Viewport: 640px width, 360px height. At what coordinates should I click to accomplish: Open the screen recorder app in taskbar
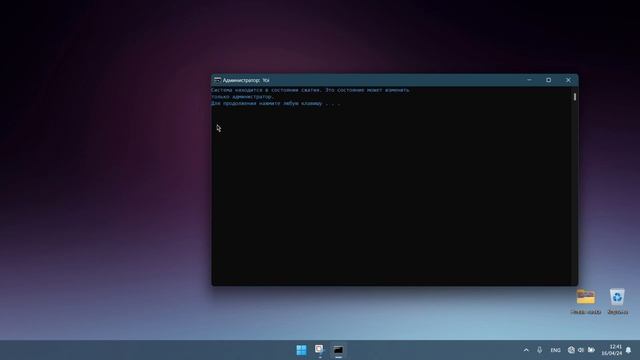pyautogui.click(x=319, y=349)
